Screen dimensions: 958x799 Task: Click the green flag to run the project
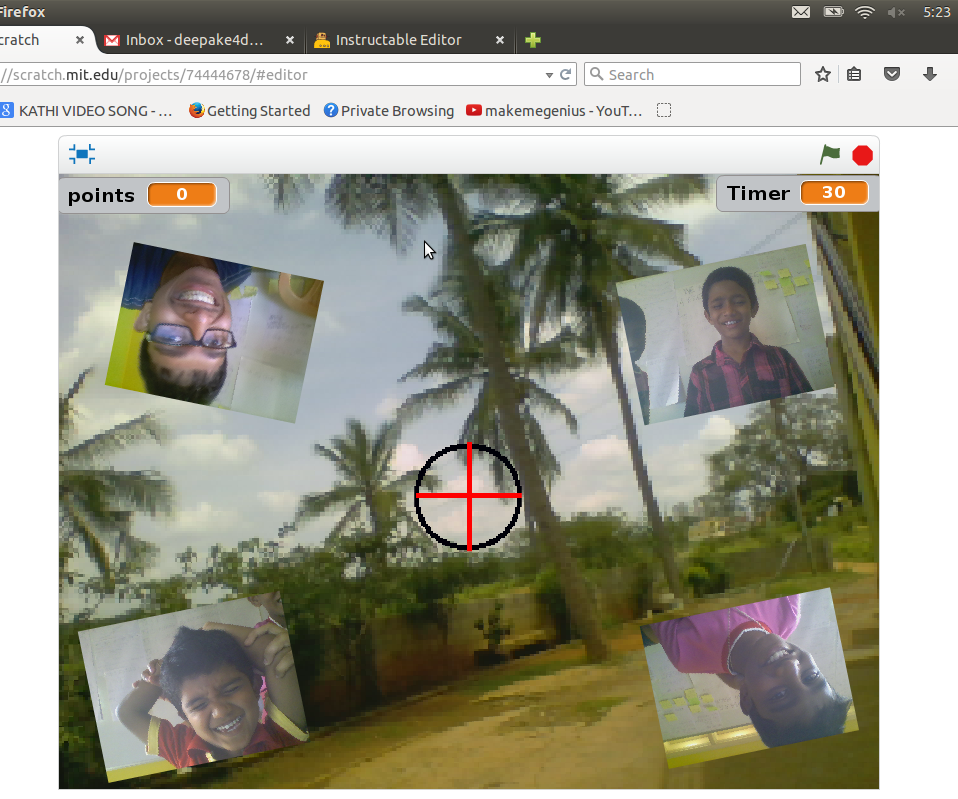(x=829, y=155)
